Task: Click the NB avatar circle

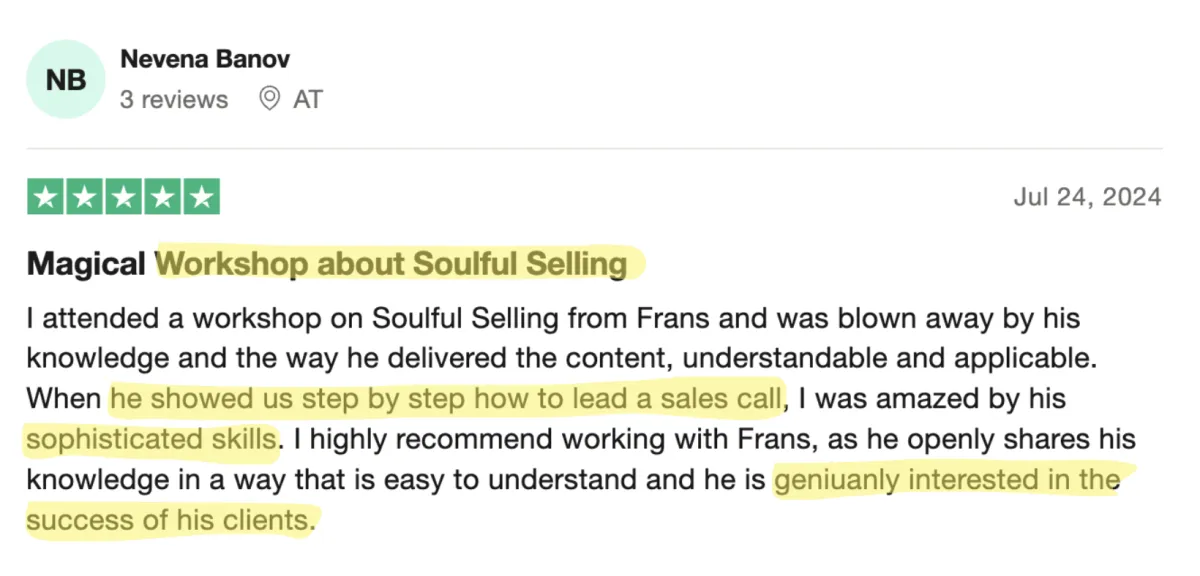Action: (x=66, y=79)
